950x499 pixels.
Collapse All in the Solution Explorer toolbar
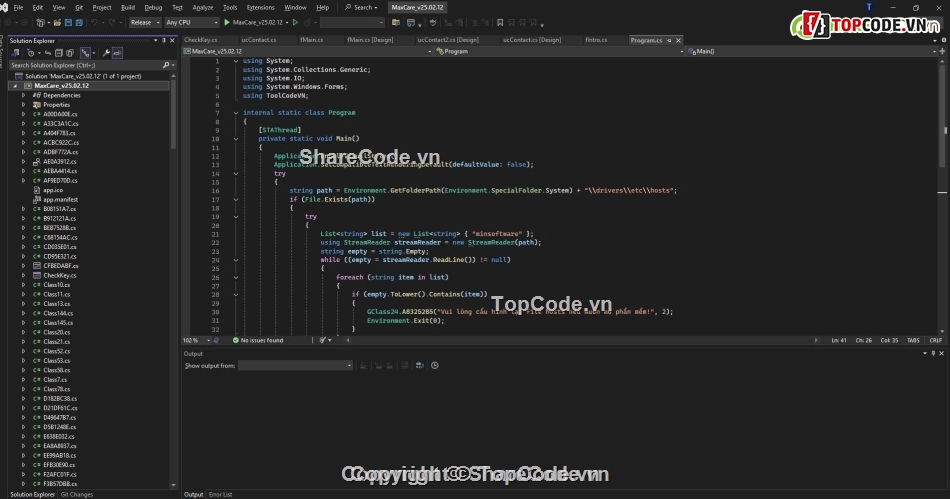[x=59, y=53]
